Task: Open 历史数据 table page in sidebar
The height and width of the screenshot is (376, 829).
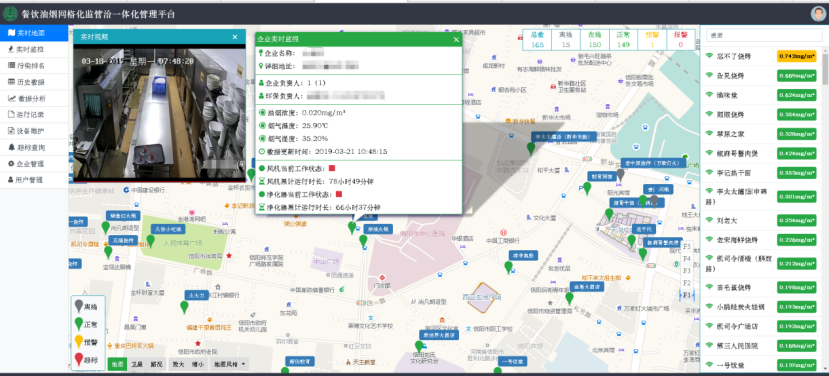Action: pyautogui.click(x=34, y=82)
